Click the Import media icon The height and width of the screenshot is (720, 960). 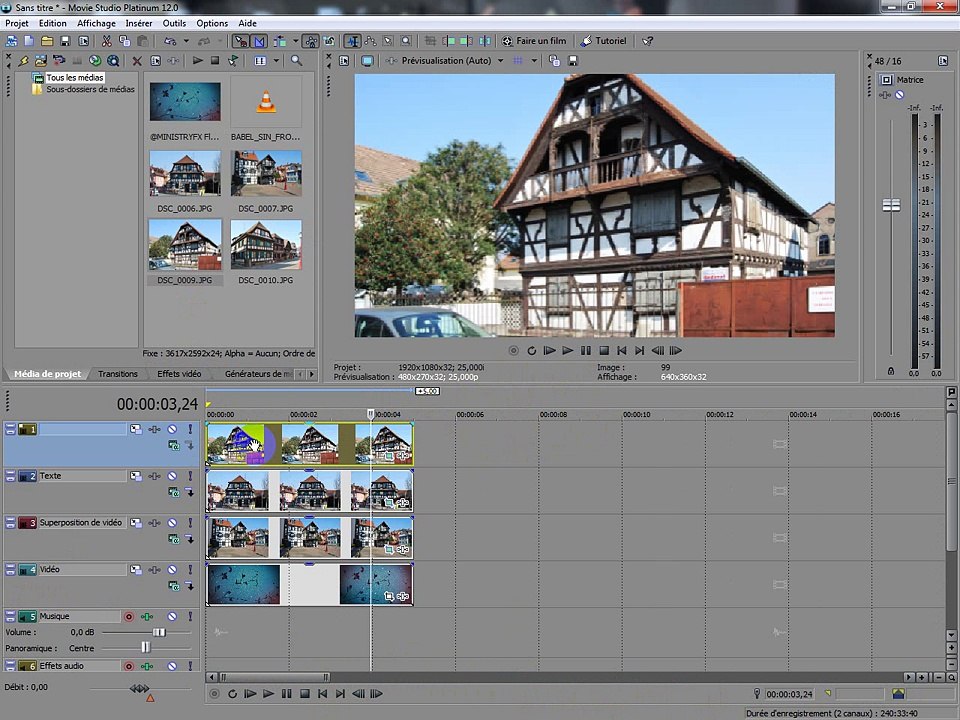pos(41,61)
